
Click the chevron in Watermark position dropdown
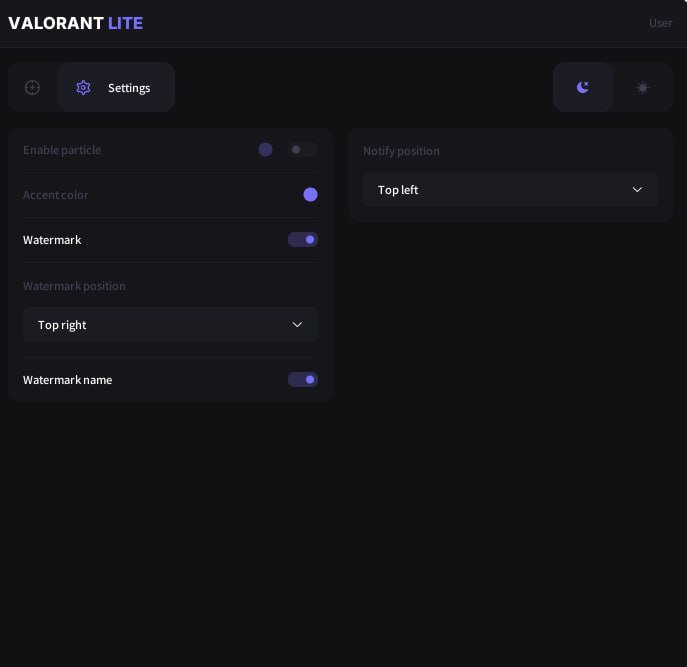(x=297, y=325)
